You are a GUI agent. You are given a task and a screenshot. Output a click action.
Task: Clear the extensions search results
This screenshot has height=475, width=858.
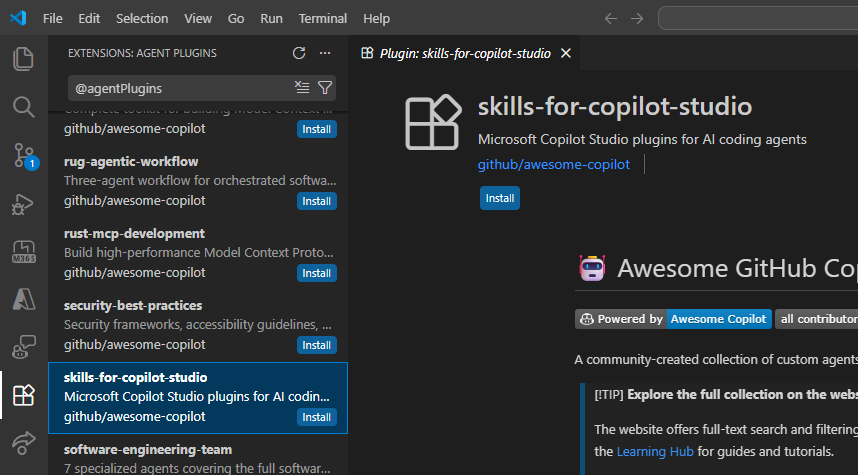coord(302,88)
